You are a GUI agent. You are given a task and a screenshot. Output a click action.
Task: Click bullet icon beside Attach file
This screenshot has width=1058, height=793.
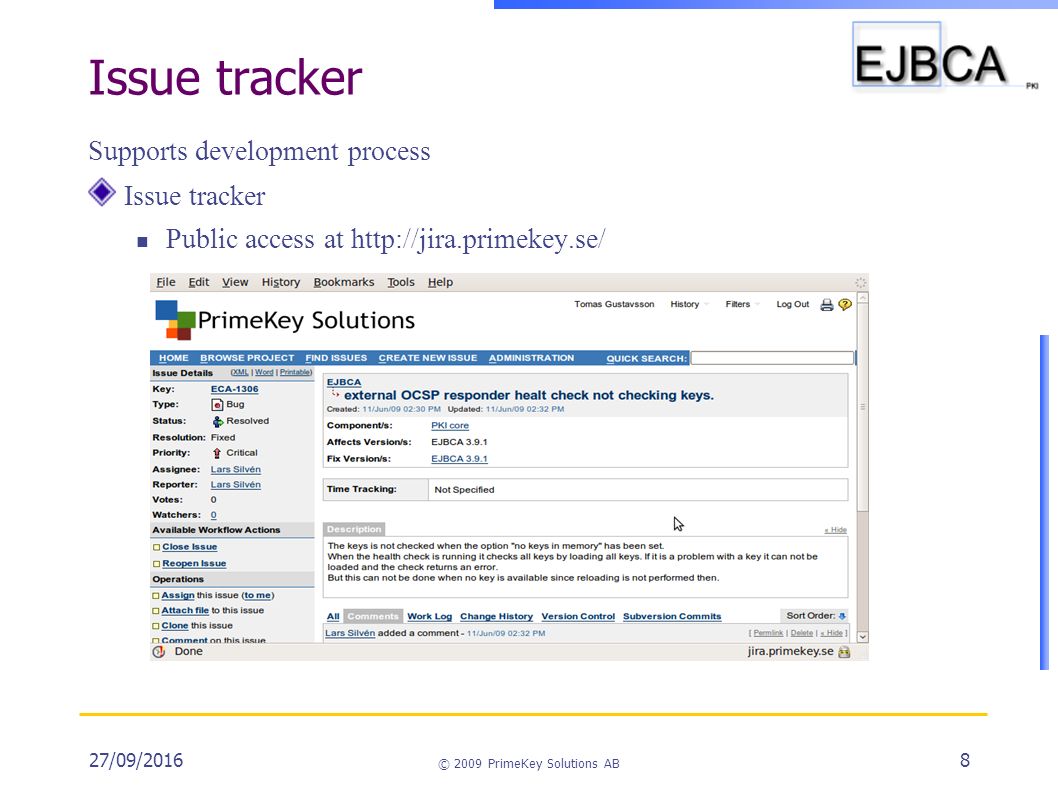coord(156,611)
